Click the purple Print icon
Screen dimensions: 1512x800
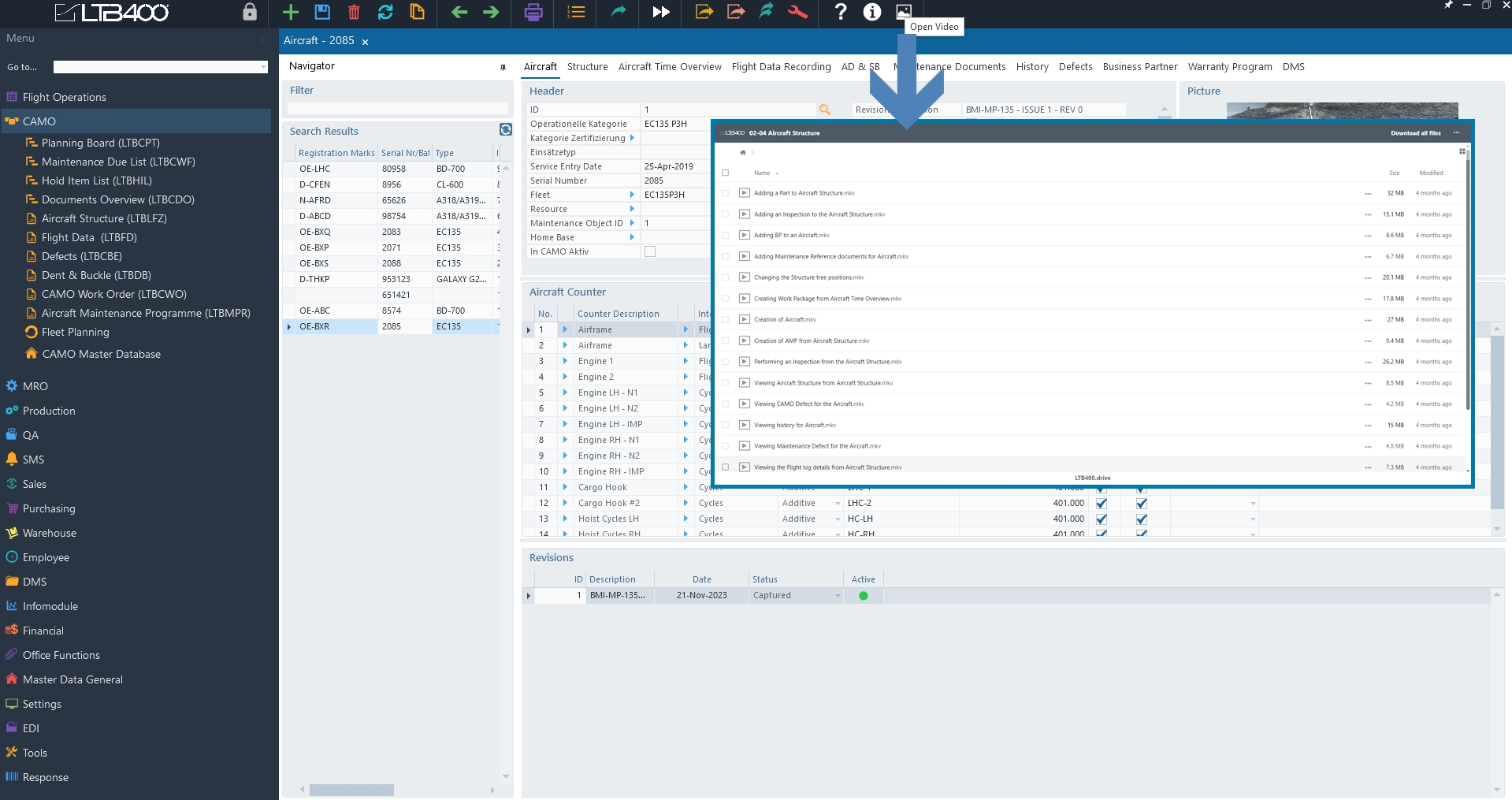pos(533,12)
